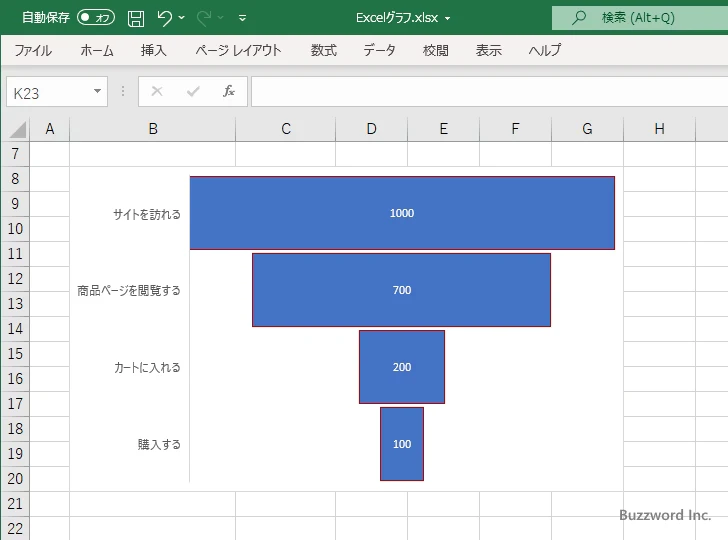Open the ヘルプ tab

point(545,50)
